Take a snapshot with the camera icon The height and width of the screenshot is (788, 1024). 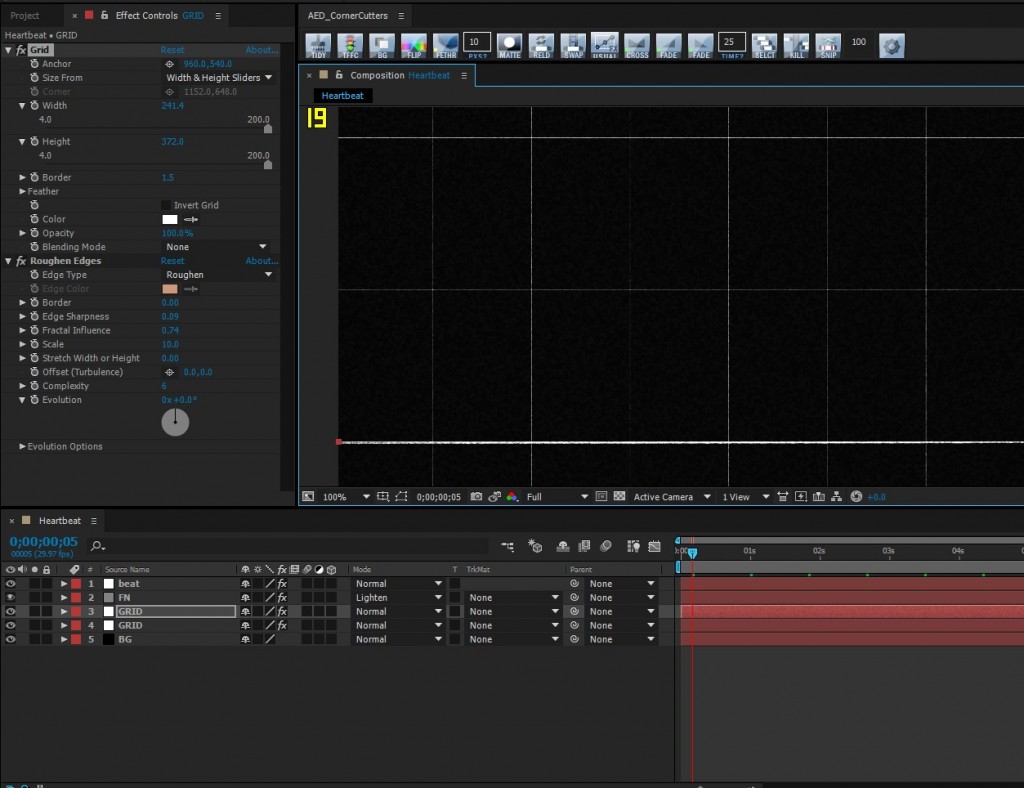point(476,497)
